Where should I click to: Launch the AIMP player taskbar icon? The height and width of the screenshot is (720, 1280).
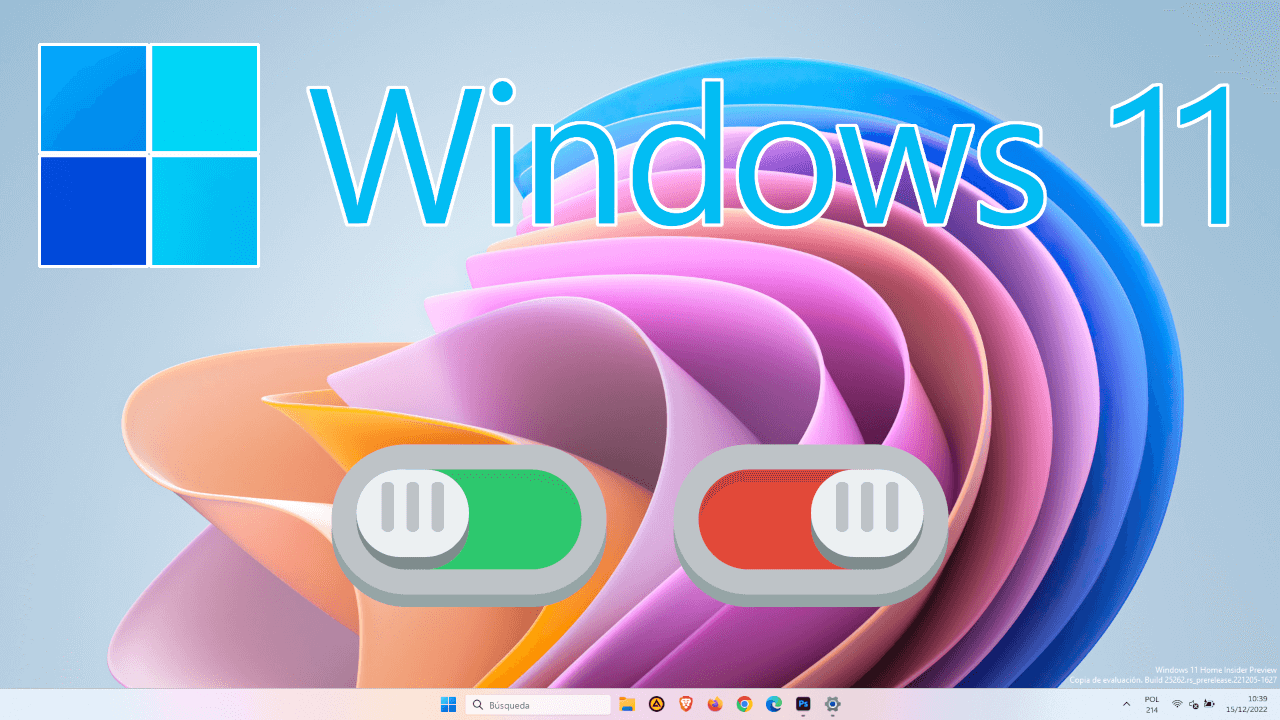tap(657, 704)
